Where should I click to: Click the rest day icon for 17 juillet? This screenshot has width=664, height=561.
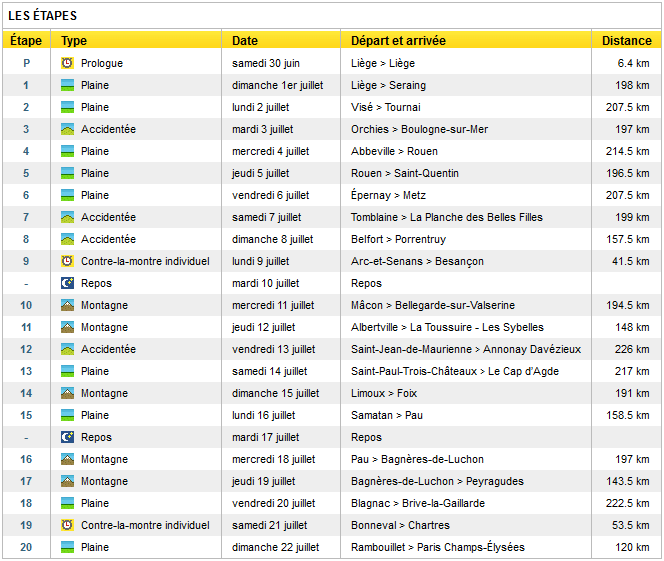point(67,437)
